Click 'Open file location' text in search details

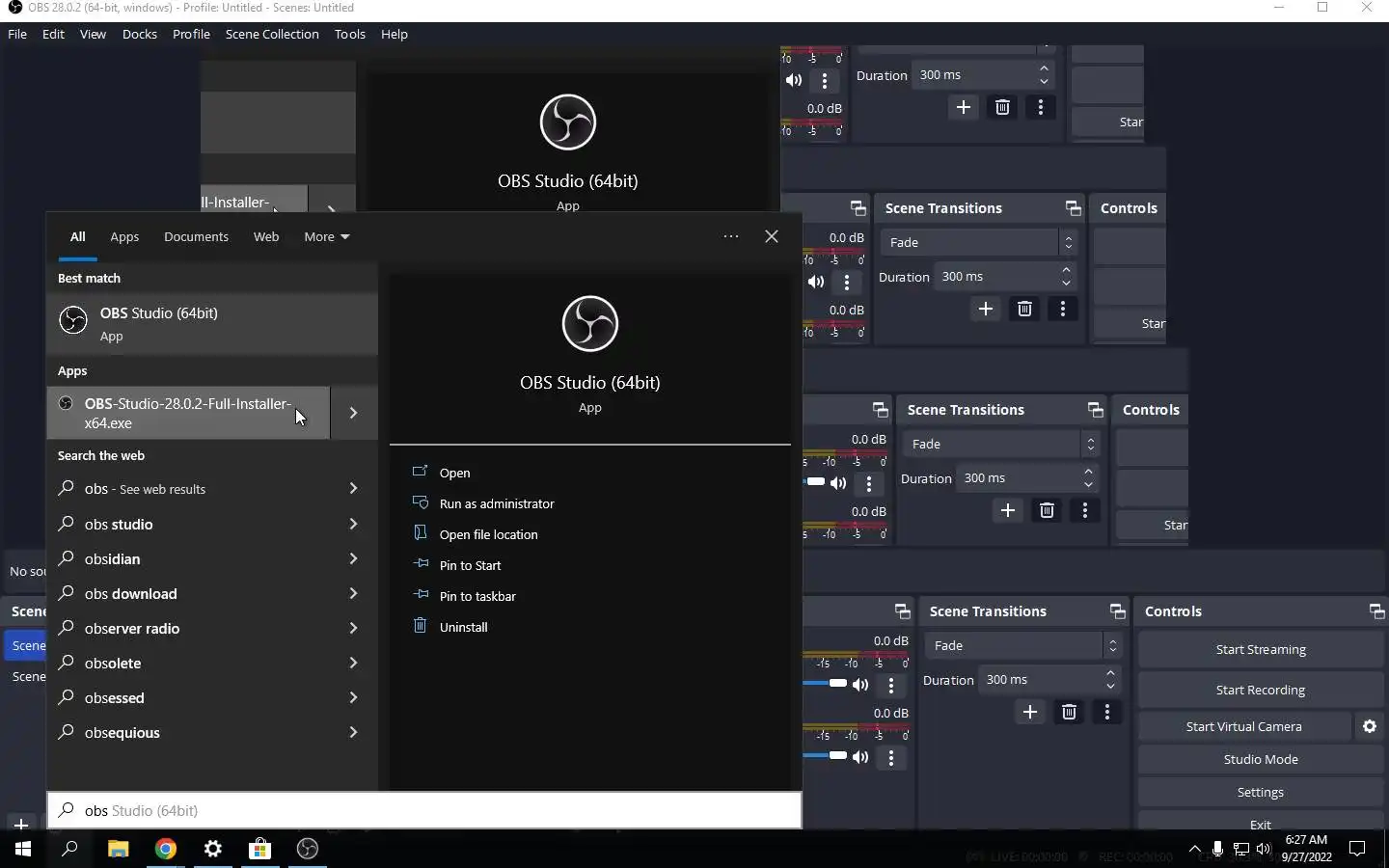tap(489, 534)
